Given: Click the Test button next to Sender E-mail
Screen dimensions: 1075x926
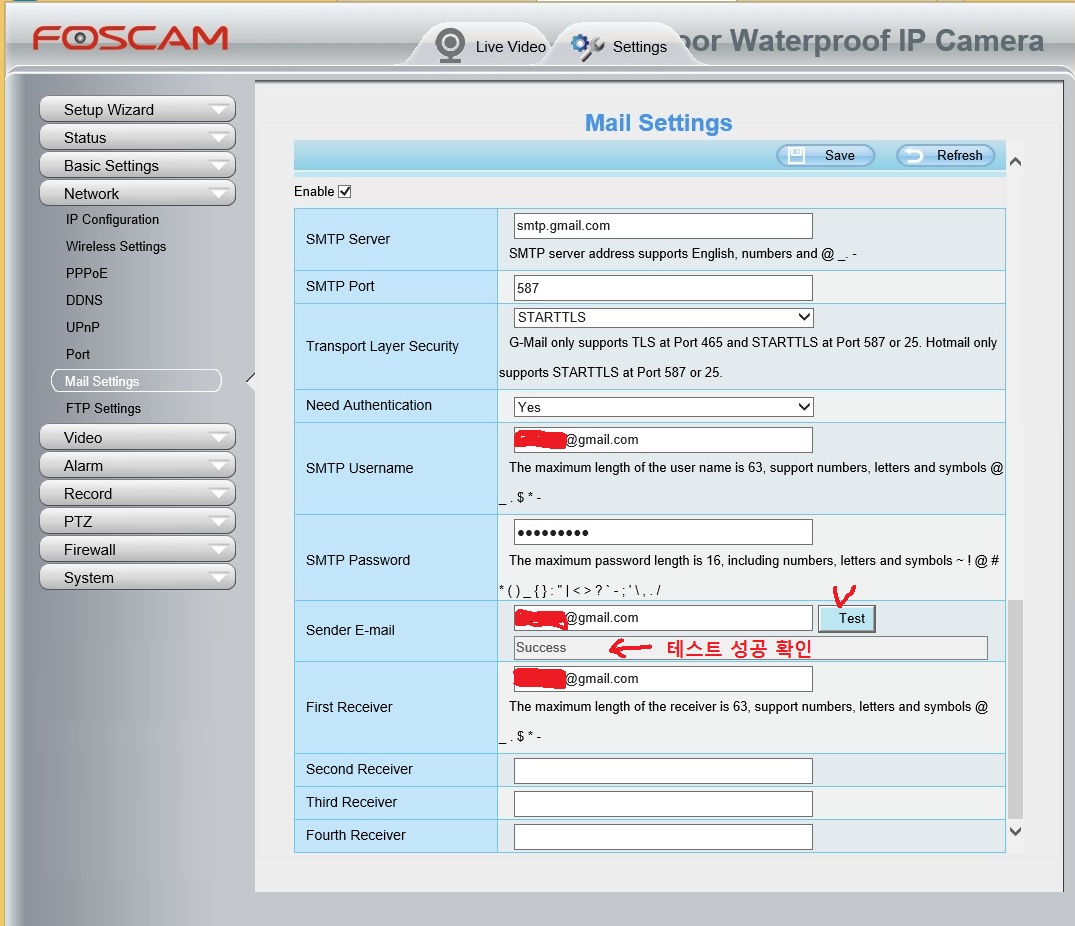Looking at the screenshot, I should coord(847,618).
